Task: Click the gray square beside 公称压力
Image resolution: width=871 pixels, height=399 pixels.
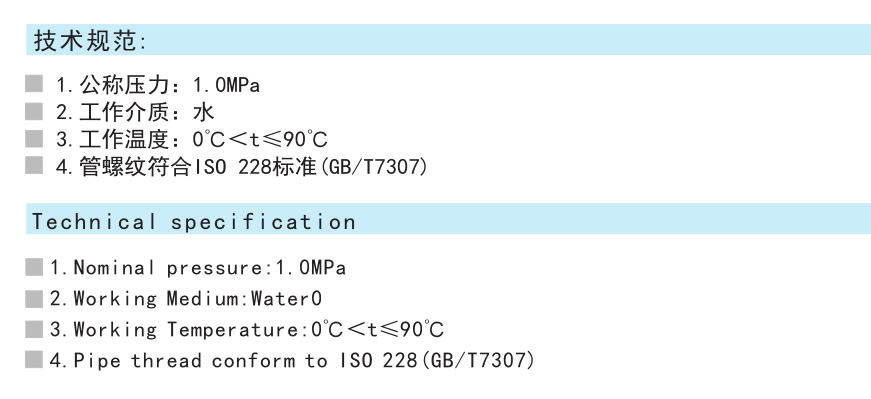Action: (34, 84)
